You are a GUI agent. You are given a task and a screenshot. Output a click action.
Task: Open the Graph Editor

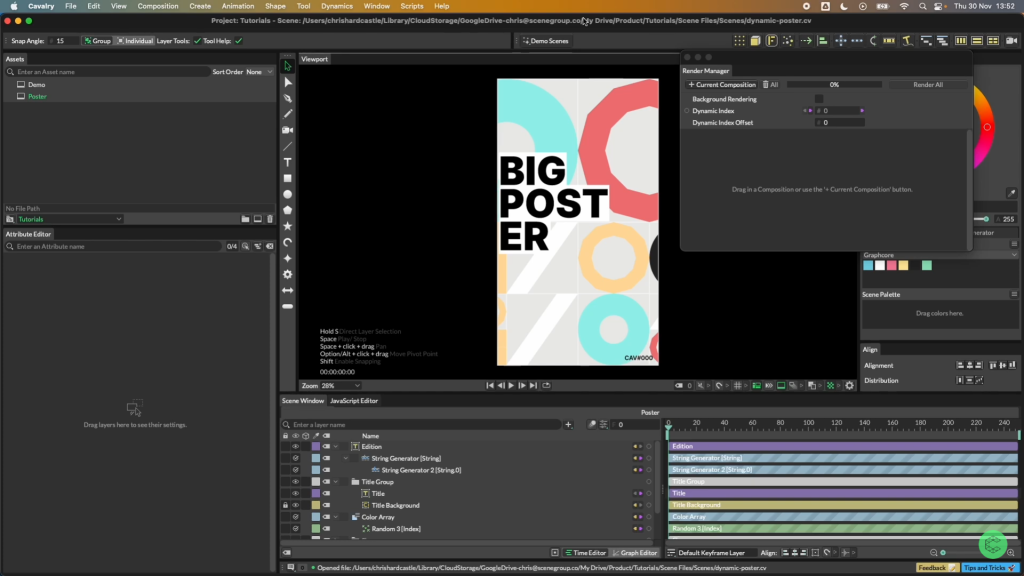[x=635, y=553]
